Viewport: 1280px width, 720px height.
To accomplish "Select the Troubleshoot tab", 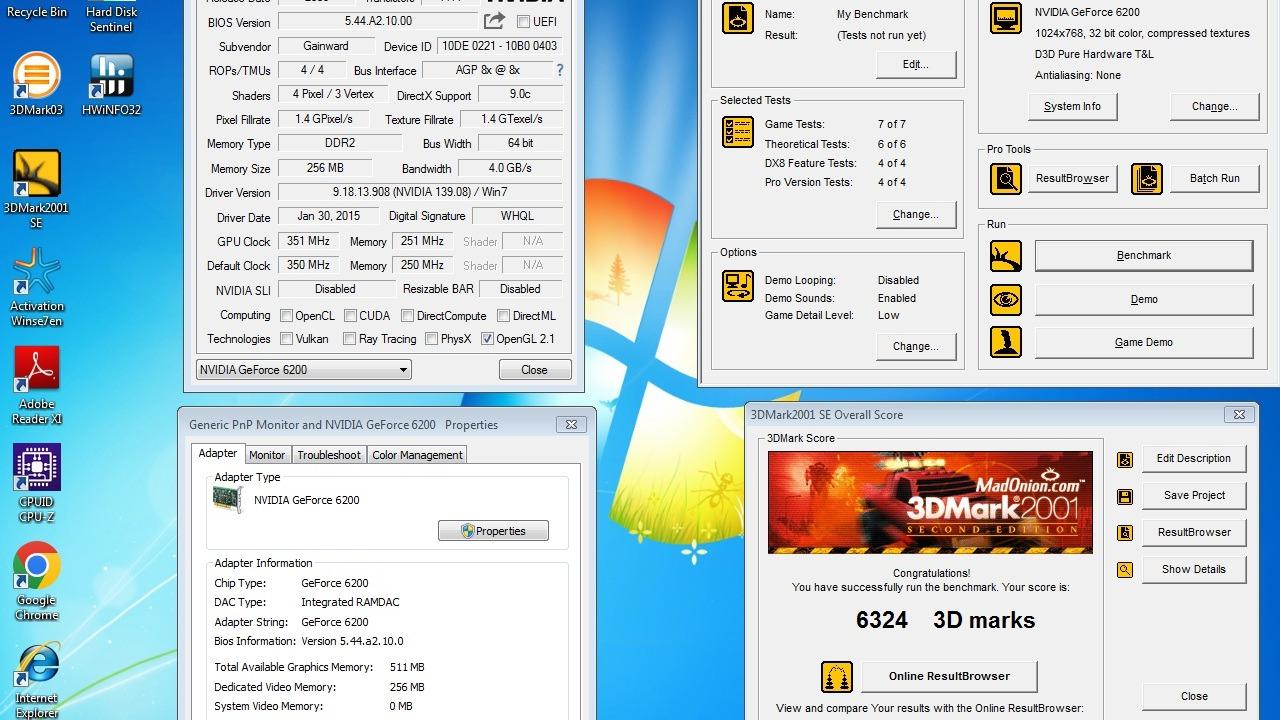I will point(328,455).
